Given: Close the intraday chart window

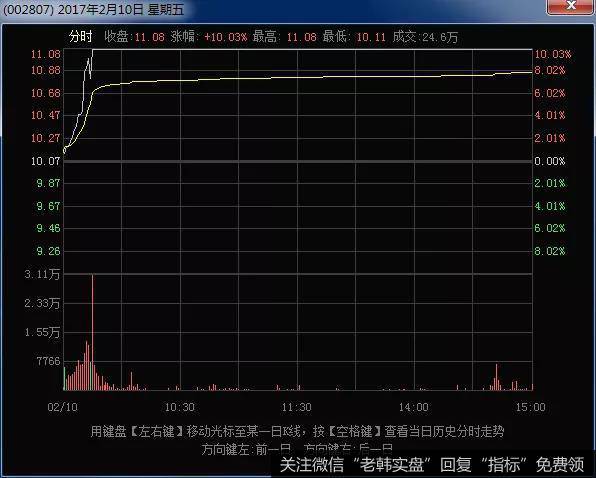Looking at the screenshot, I should (571, 6).
